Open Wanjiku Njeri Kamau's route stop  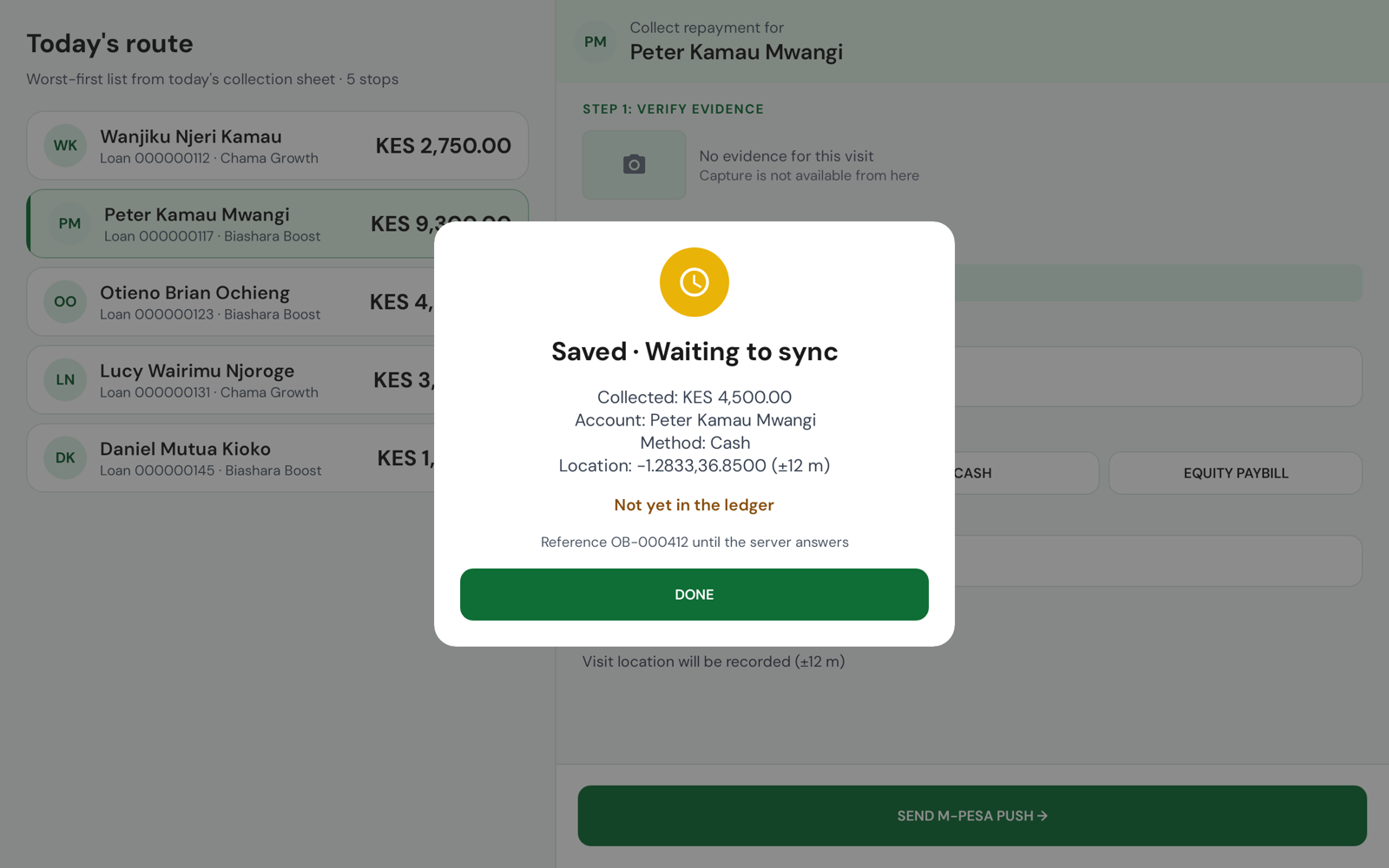point(278,146)
